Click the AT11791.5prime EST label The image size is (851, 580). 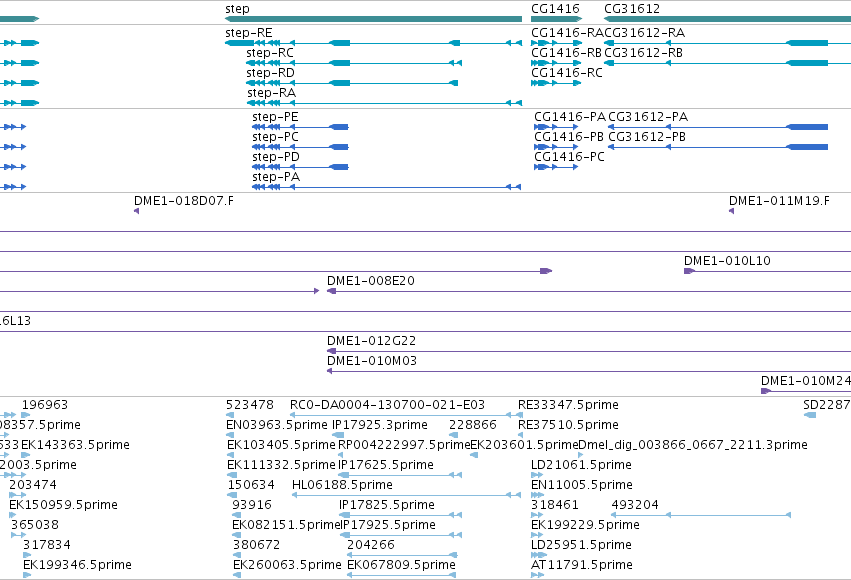click(x=582, y=565)
